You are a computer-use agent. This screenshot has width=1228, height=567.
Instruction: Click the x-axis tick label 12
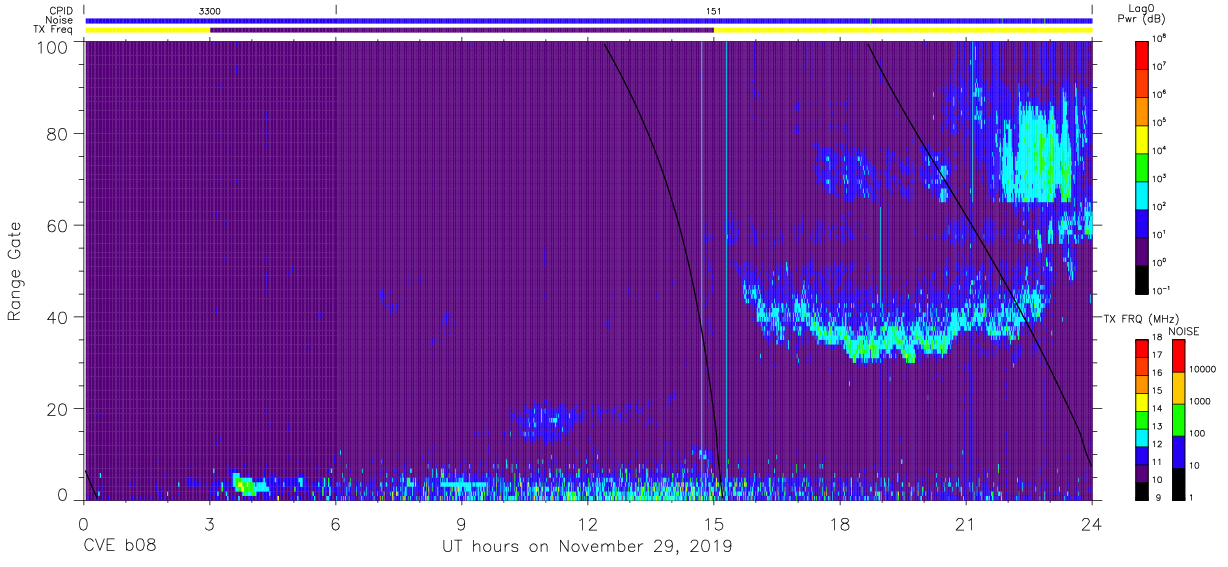pos(588,523)
